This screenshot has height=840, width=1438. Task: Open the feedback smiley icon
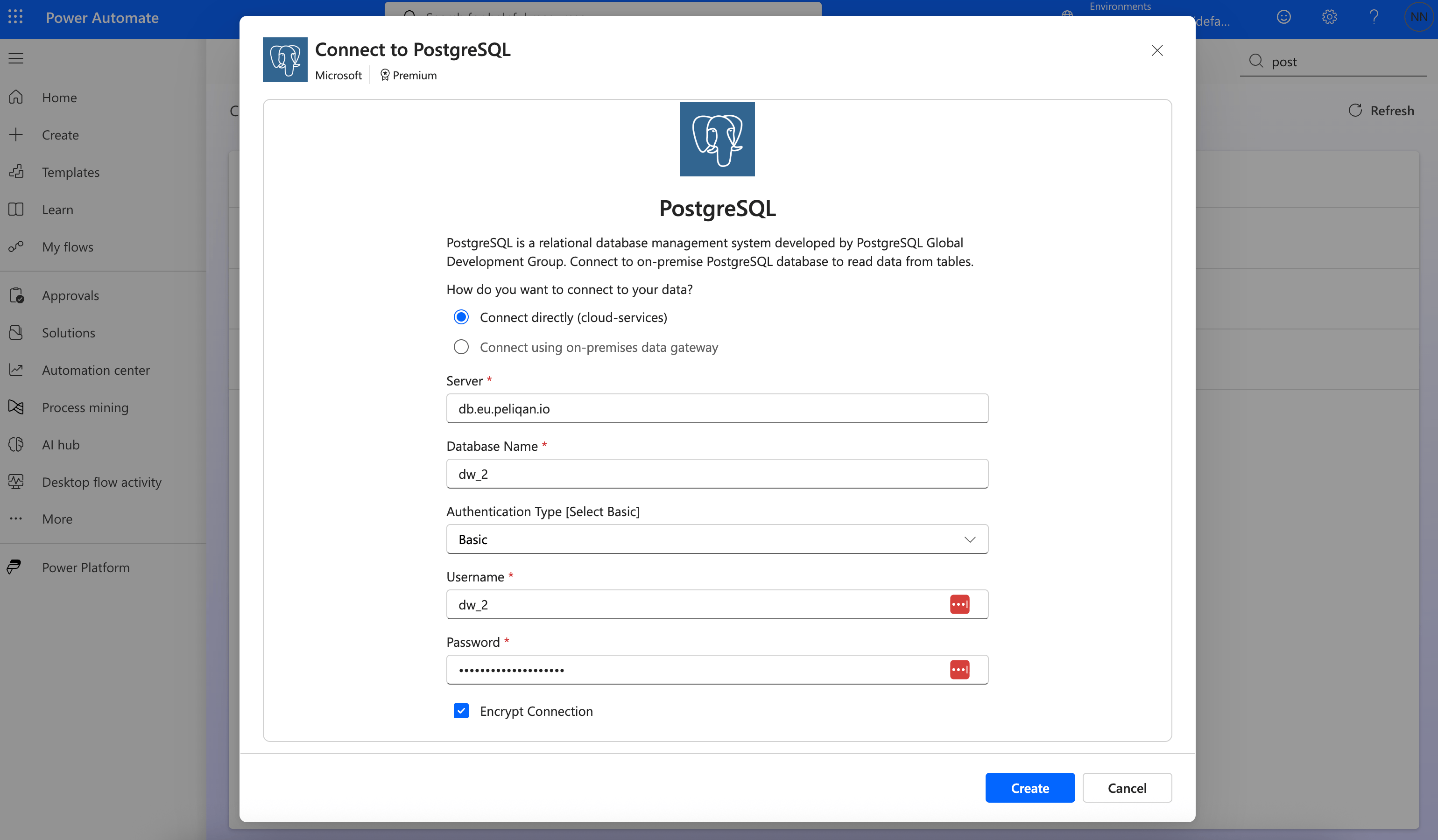click(x=1284, y=17)
